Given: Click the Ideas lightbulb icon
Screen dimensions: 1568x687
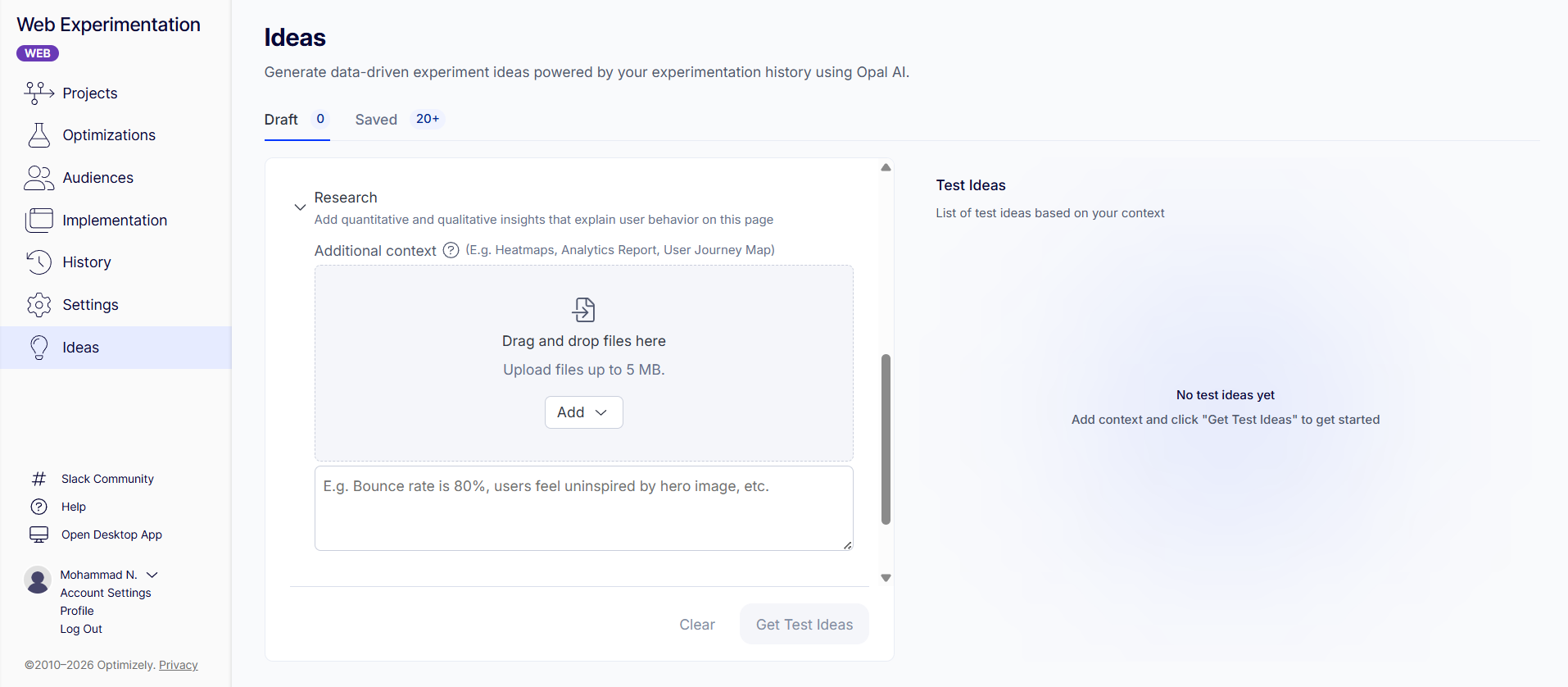Looking at the screenshot, I should [39, 348].
